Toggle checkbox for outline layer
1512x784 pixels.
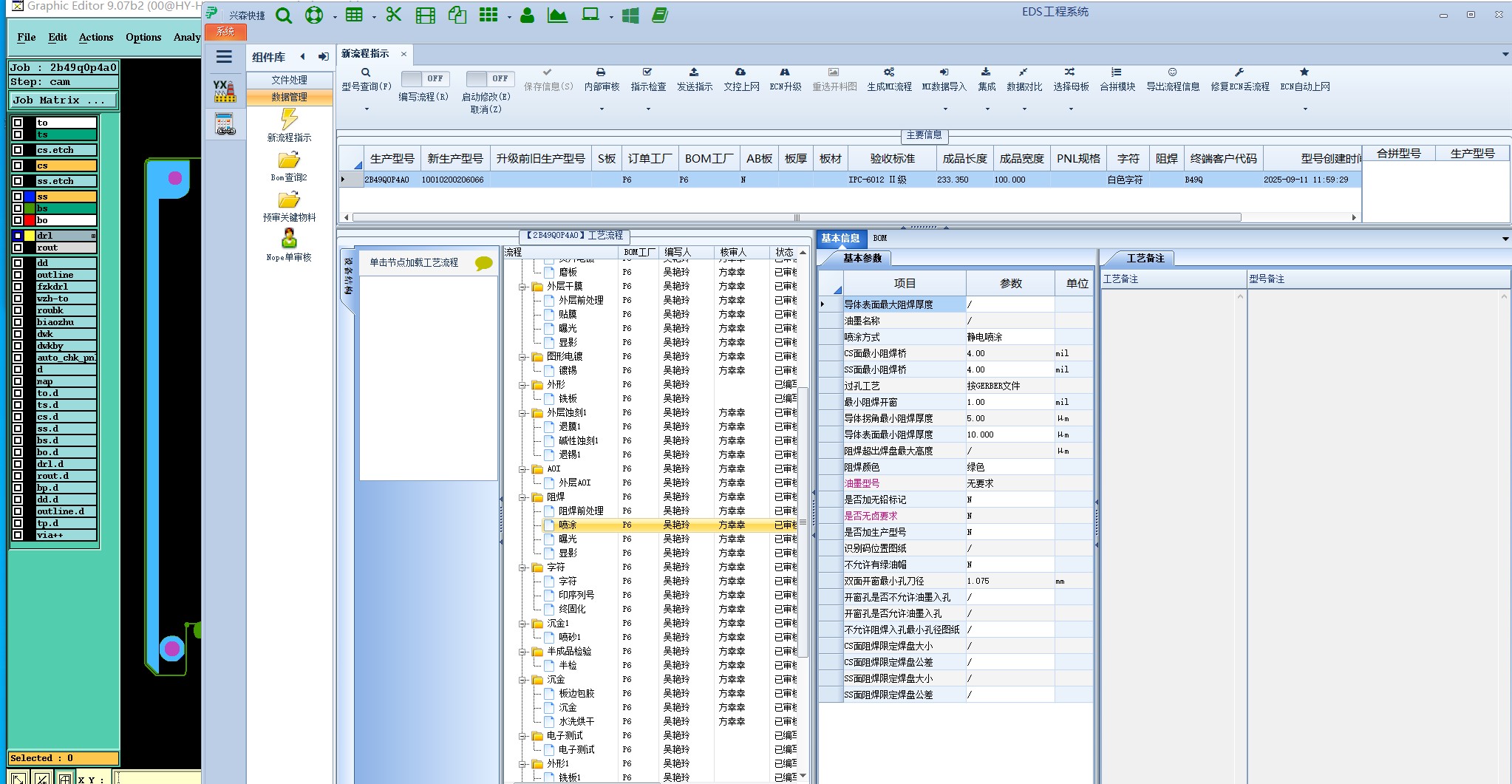tap(18, 275)
